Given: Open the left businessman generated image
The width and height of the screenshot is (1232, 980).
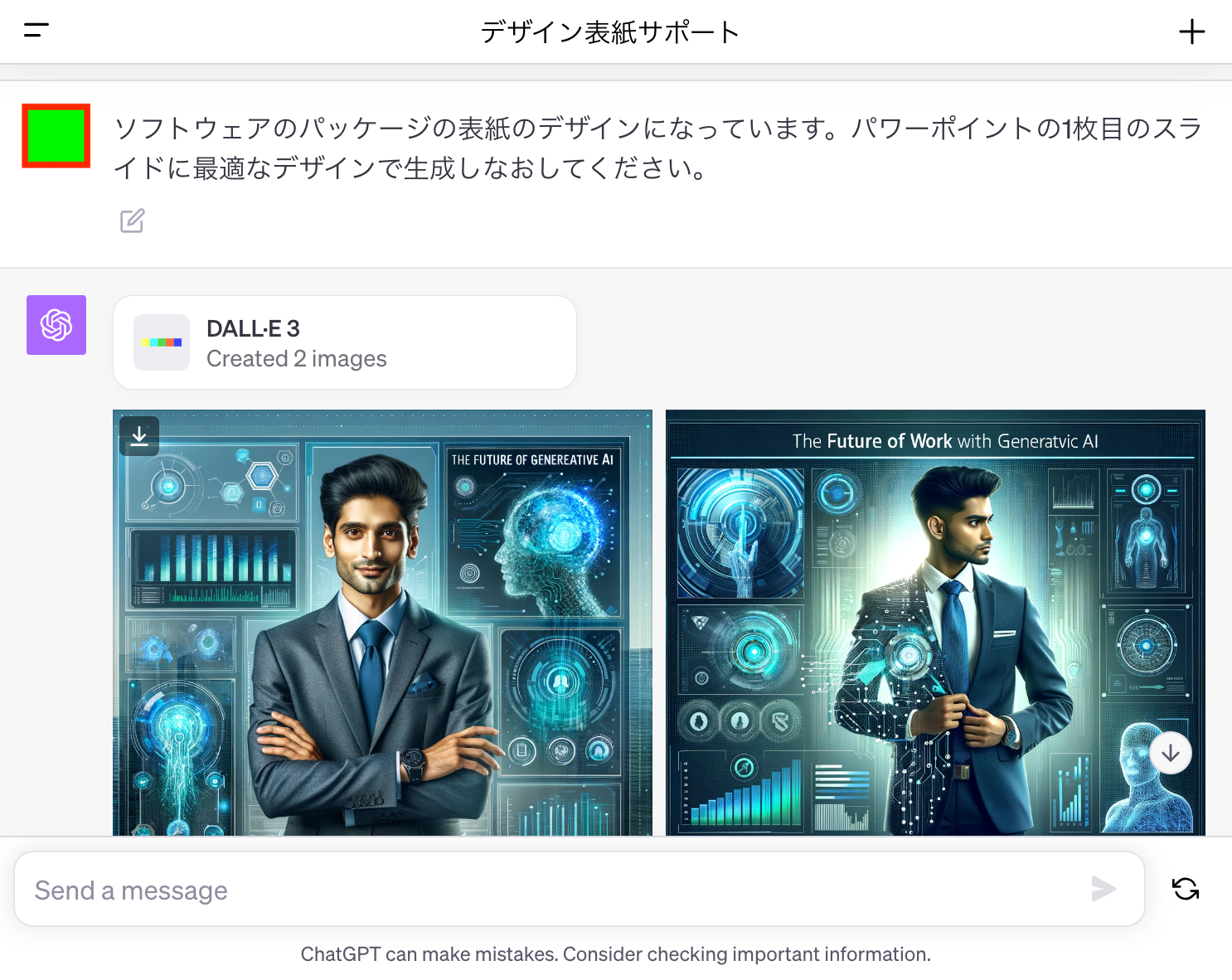Looking at the screenshot, I should tap(382, 623).
